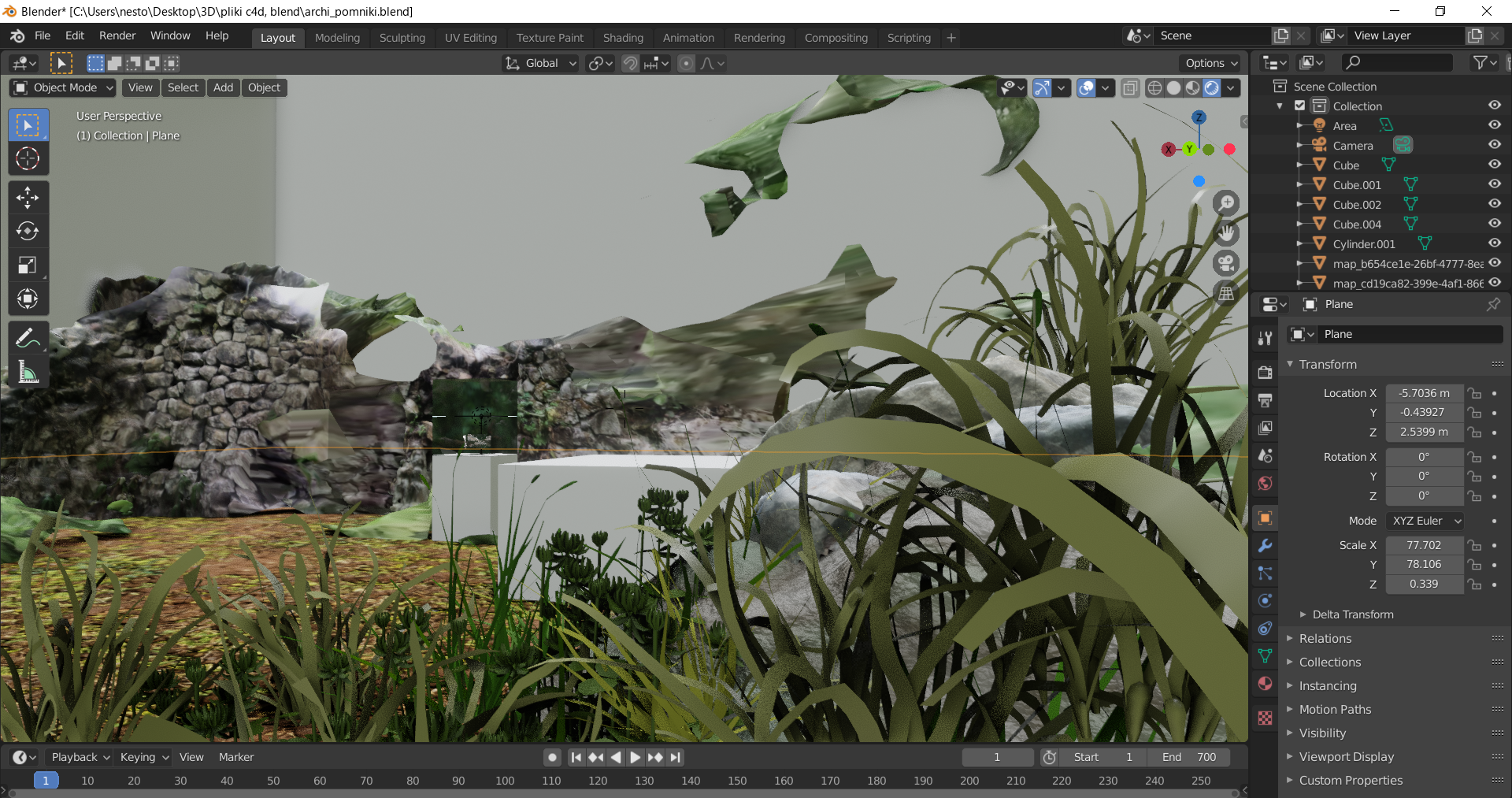1512x798 pixels.
Task: Activate the Annotate pencil tool
Action: point(28,339)
